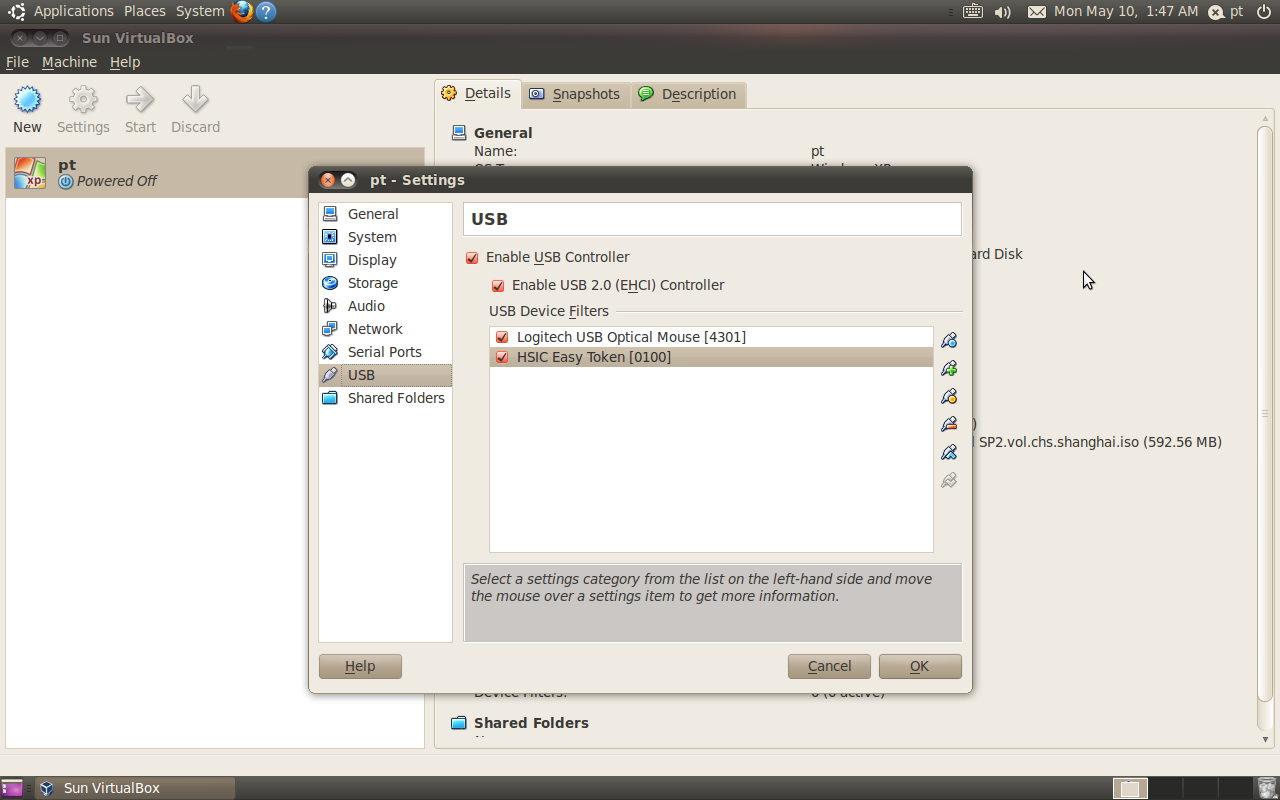The width and height of the screenshot is (1280, 800).
Task: Toggle Enable USB 2.0 (EHCI) Controller checkbox
Action: tap(498, 285)
